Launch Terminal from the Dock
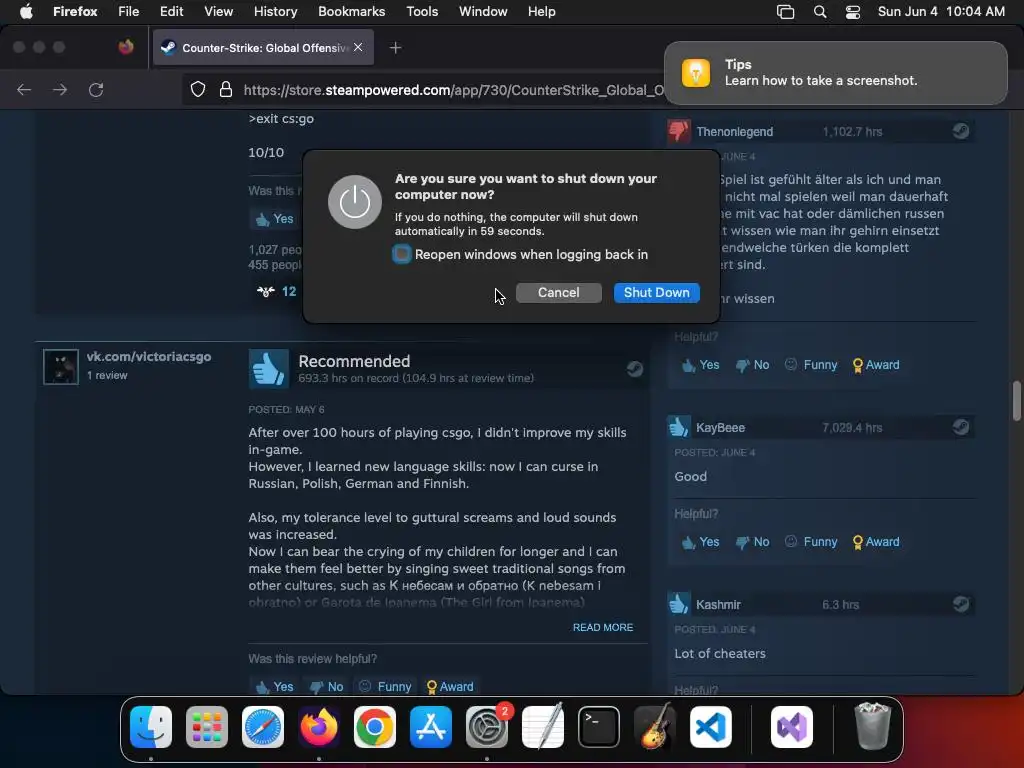The height and width of the screenshot is (768, 1024). (599, 727)
